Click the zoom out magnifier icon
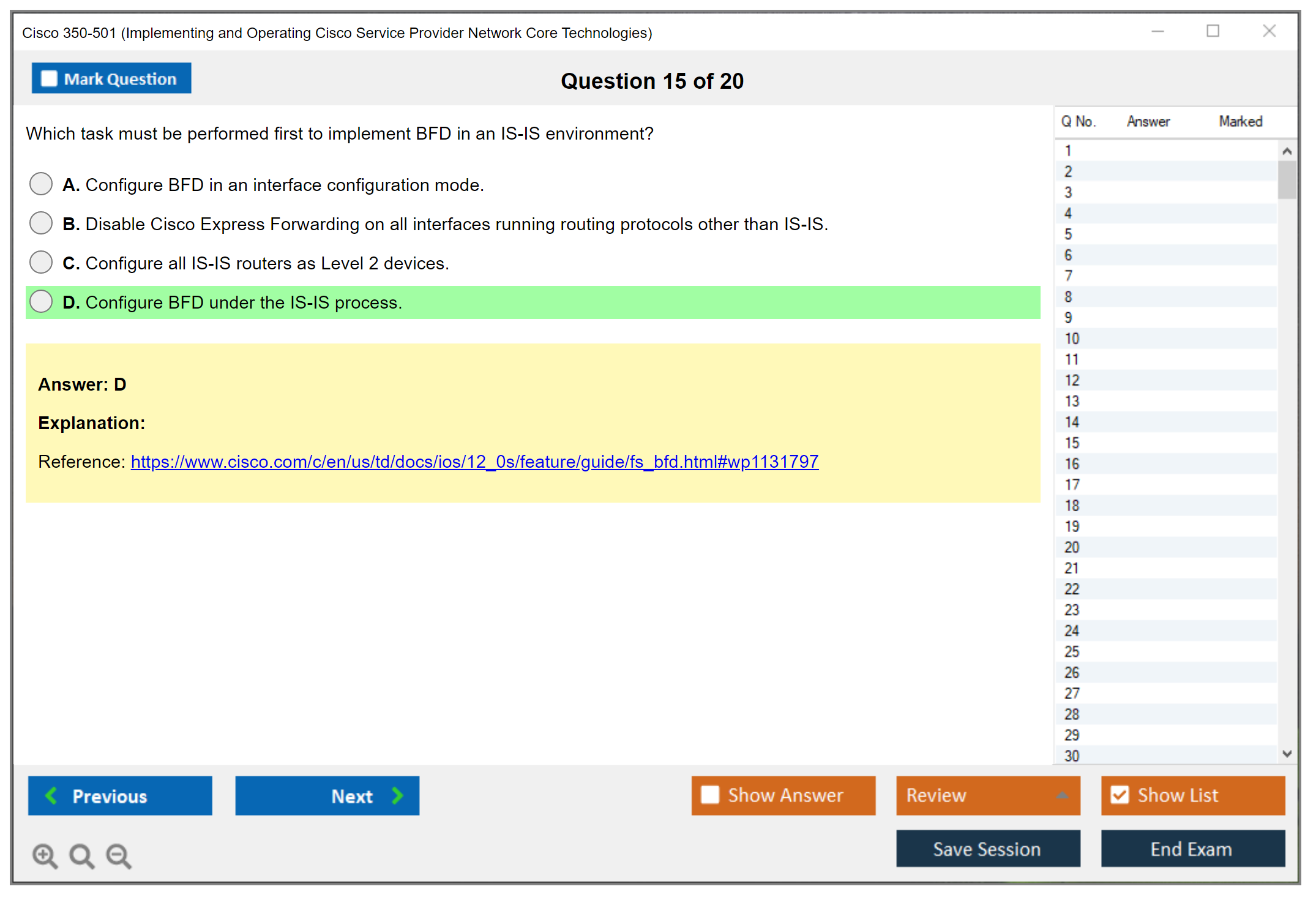This screenshot has width=1316, height=900. click(118, 855)
